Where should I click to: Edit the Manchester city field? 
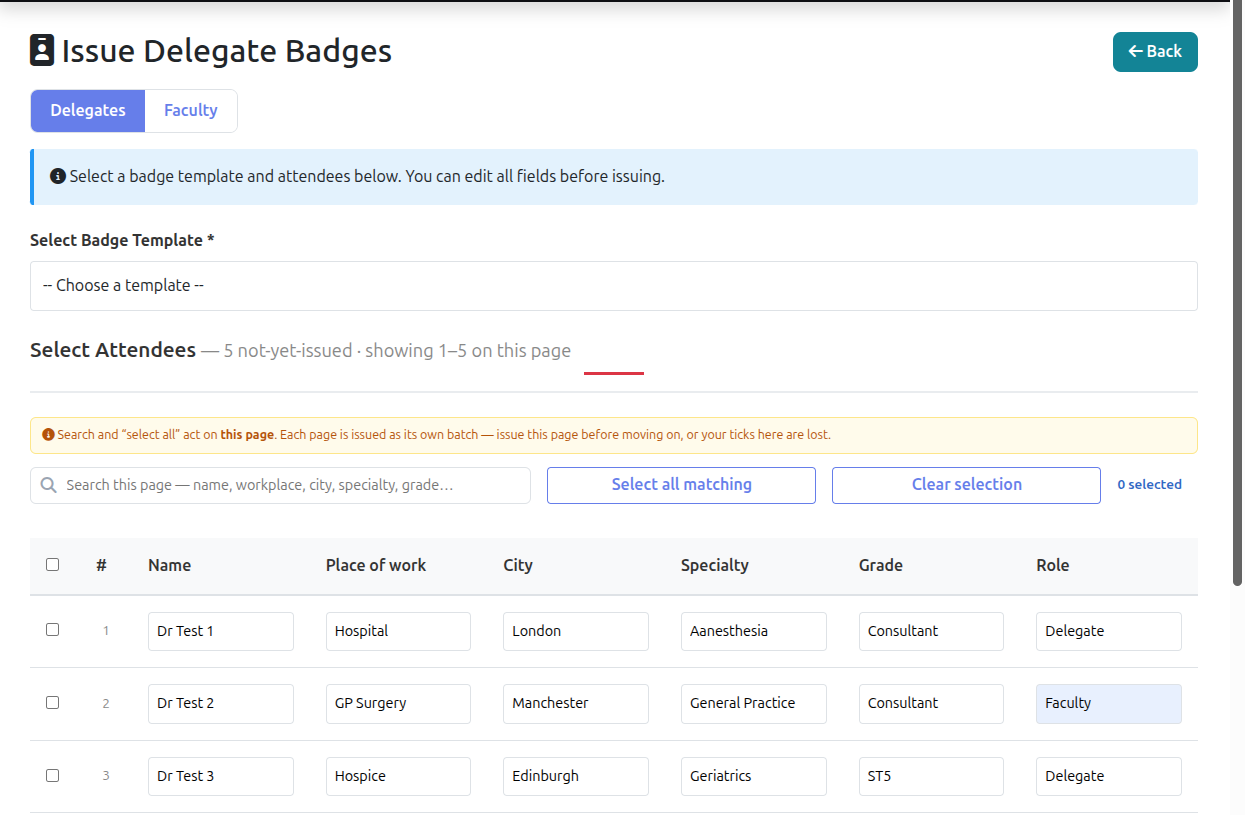point(576,704)
